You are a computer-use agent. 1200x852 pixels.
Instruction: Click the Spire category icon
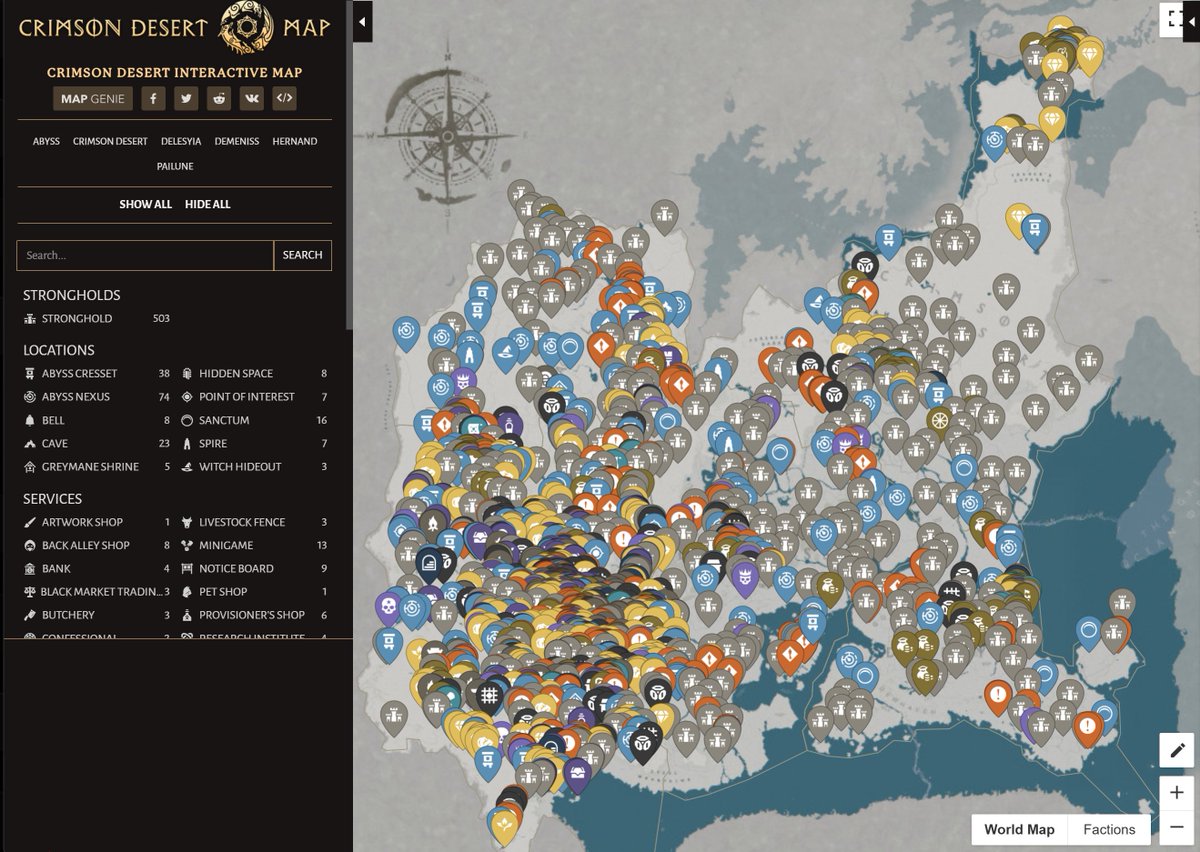tap(187, 444)
